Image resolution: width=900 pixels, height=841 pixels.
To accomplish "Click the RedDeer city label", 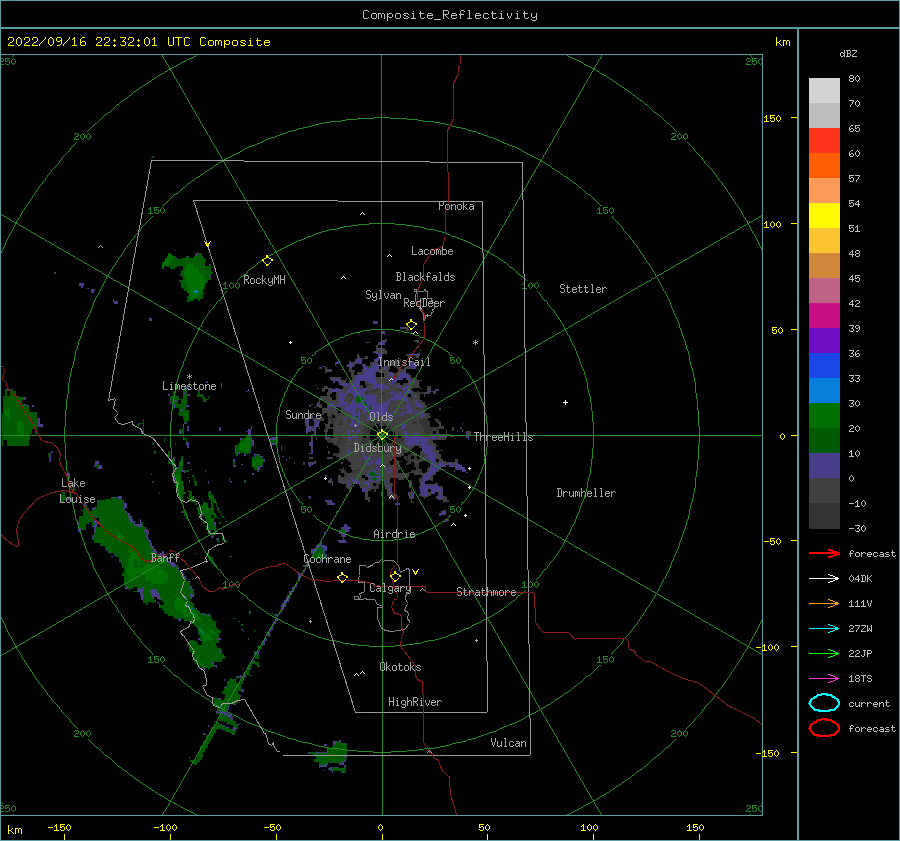I will [x=424, y=303].
